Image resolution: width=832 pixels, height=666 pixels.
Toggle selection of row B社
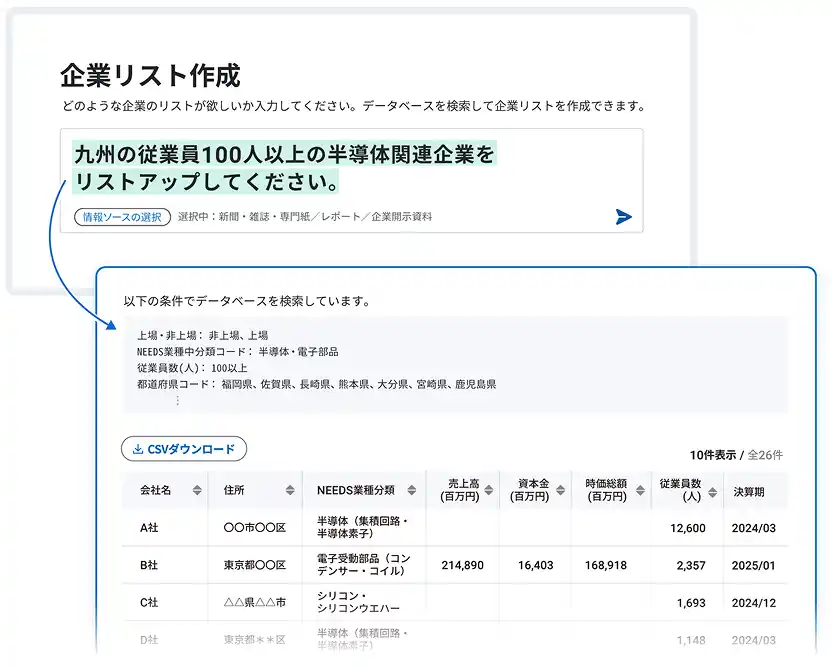point(150,565)
